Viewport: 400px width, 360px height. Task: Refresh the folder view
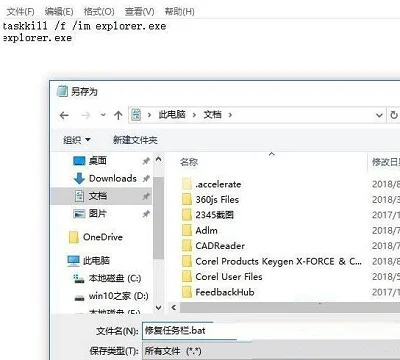point(394,115)
